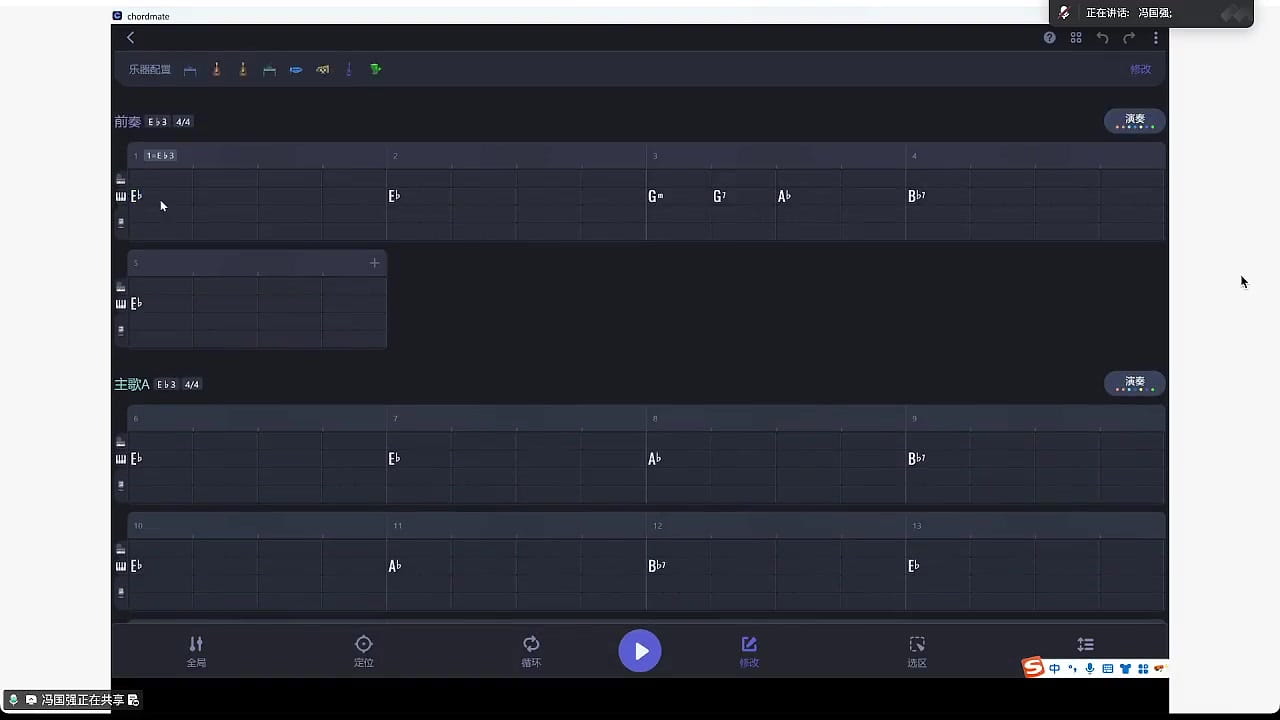Select the Gm chord in measure 3

[x=656, y=196]
